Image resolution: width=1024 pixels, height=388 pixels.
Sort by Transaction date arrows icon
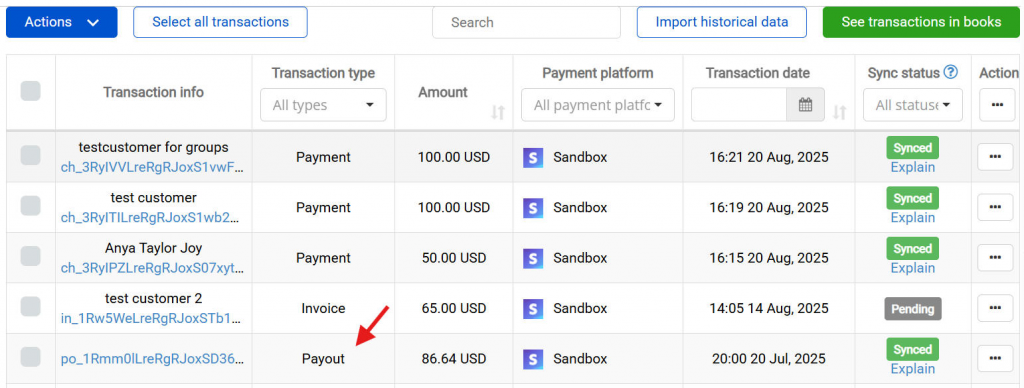tap(840, 112)
